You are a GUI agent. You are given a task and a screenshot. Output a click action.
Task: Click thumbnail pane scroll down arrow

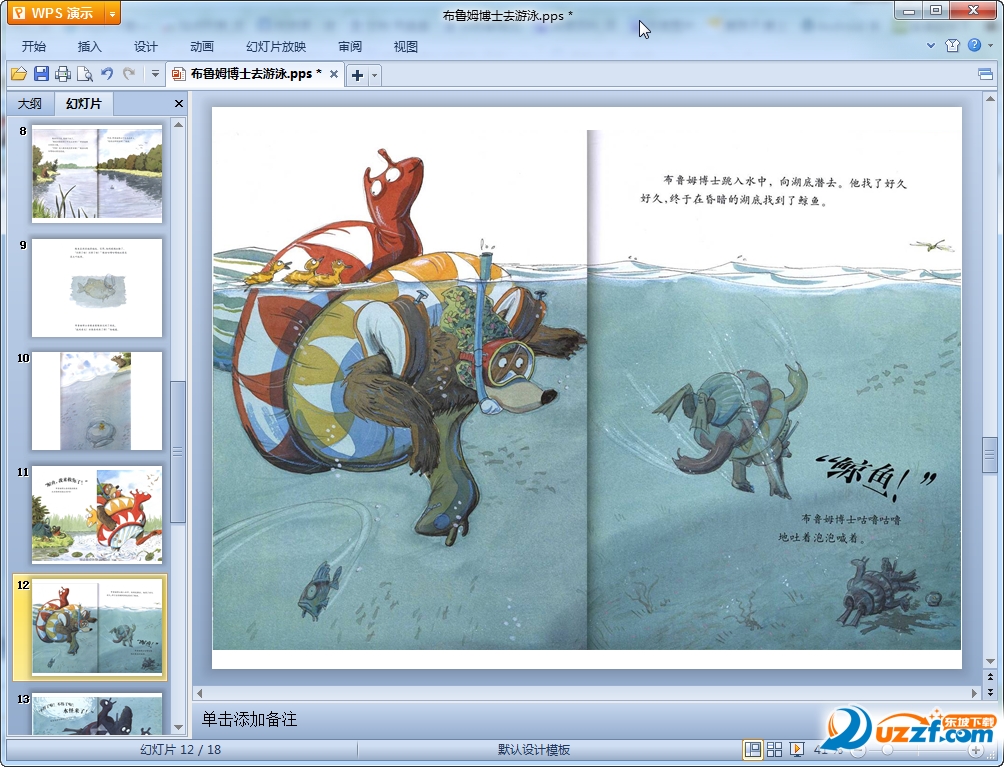[x=179, y=727]
